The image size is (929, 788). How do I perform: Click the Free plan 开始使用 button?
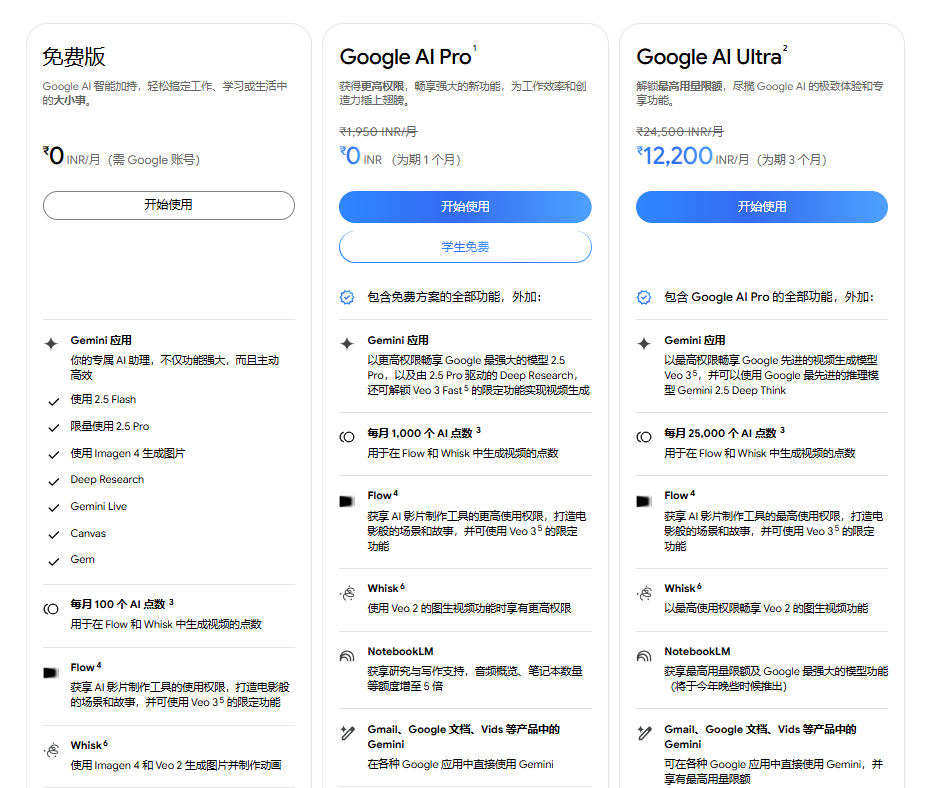point(168,205)
